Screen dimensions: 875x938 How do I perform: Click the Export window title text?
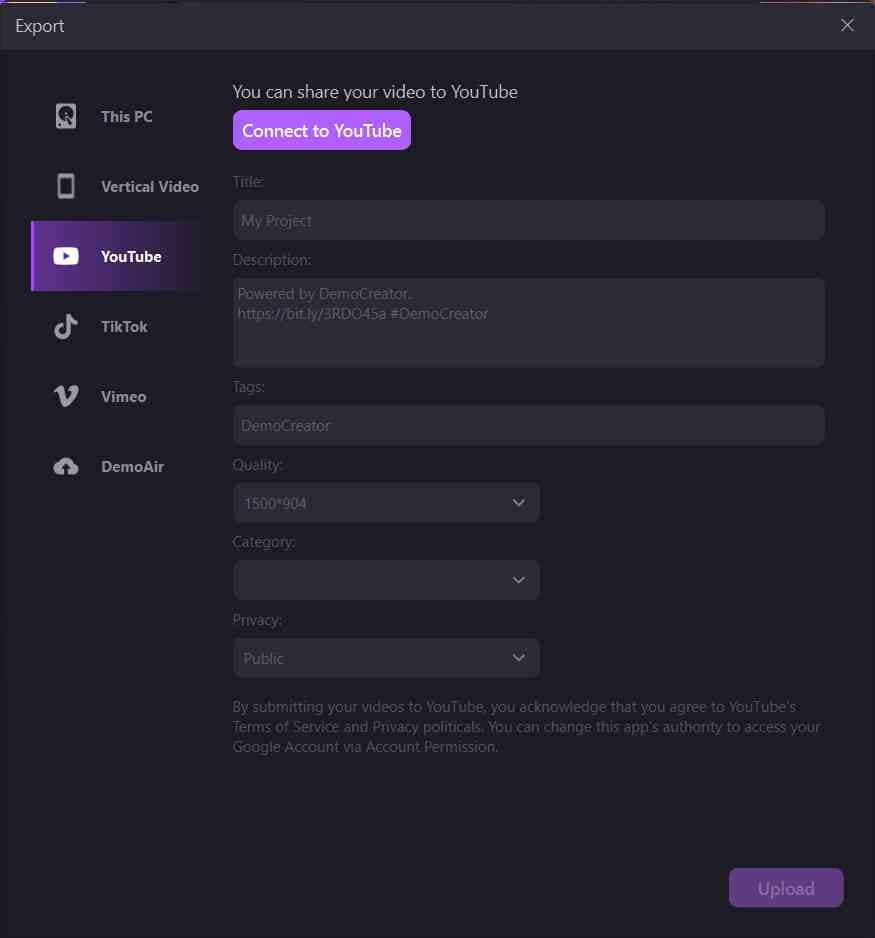point(39,26)
